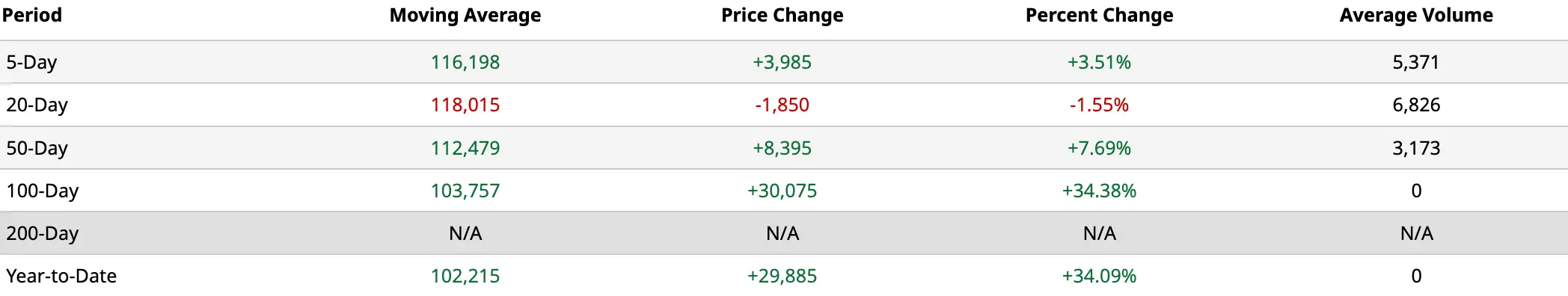Click the Period column header
1568x296 pixels.
point(32,16)
